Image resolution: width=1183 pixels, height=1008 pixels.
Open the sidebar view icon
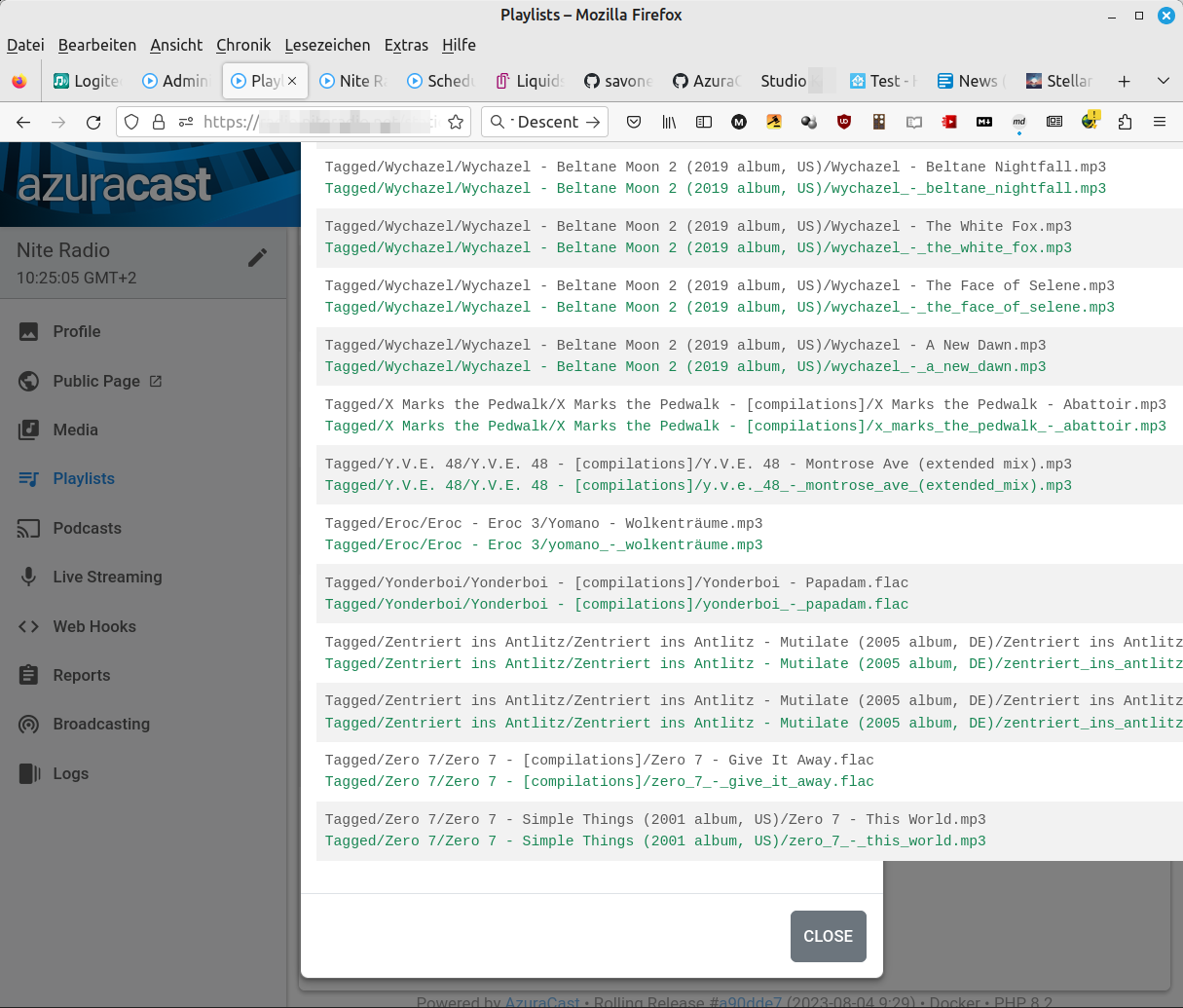704,122
